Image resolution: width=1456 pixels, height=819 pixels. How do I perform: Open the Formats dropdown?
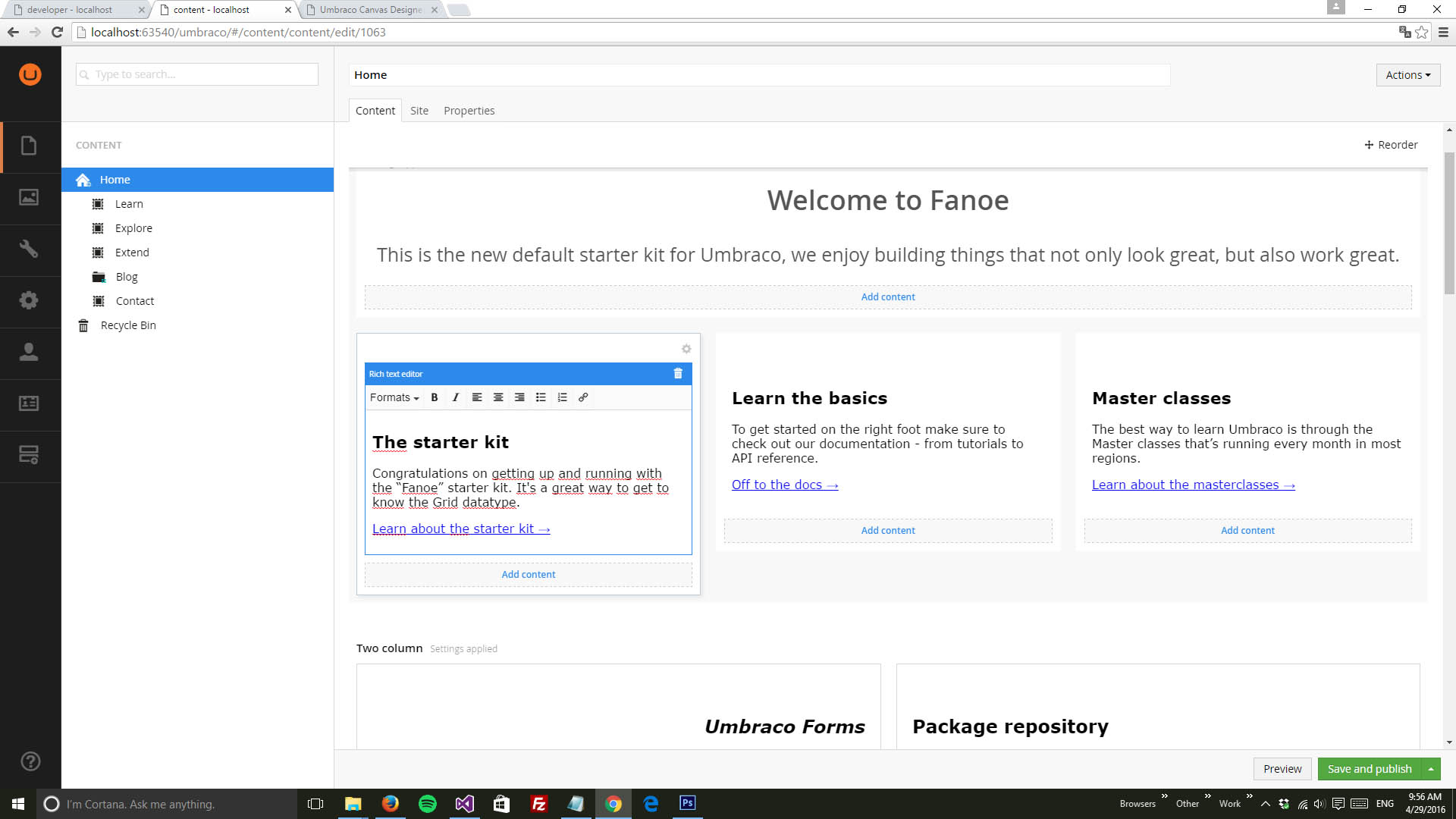point(394,397)
